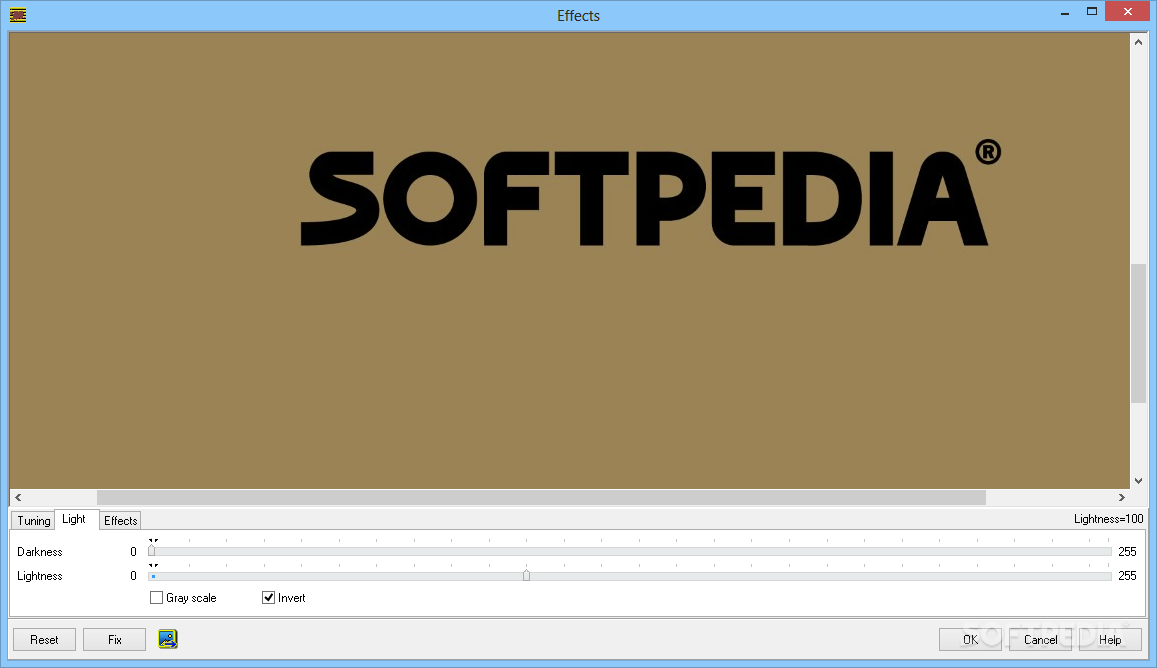The height and width of the screenshot is (668, 1157).
Task: Click the horizontal scrollbar thumb
Action: coord(541,497)
